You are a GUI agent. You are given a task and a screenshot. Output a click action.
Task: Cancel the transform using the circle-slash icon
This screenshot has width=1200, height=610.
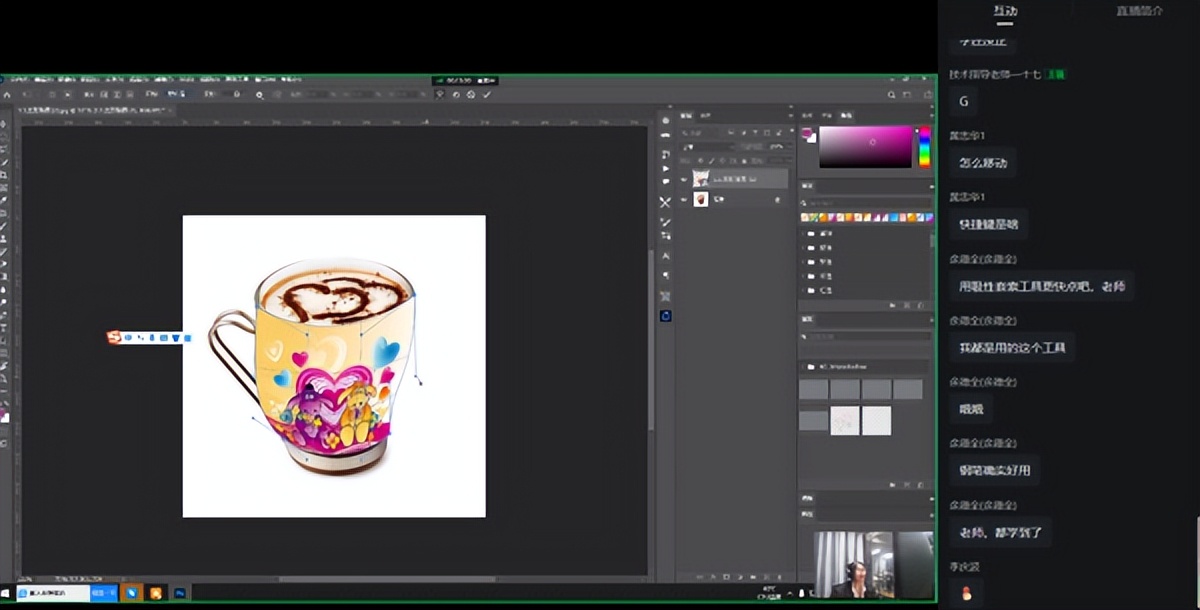pos(456,94)
